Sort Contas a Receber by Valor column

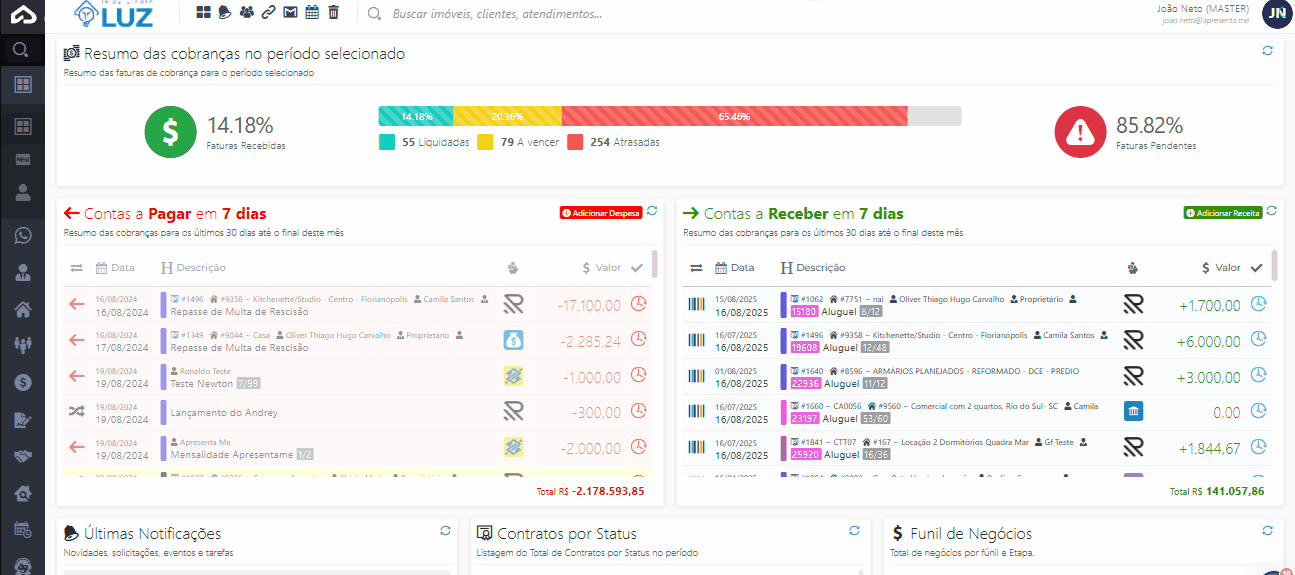pos(1221,268)
